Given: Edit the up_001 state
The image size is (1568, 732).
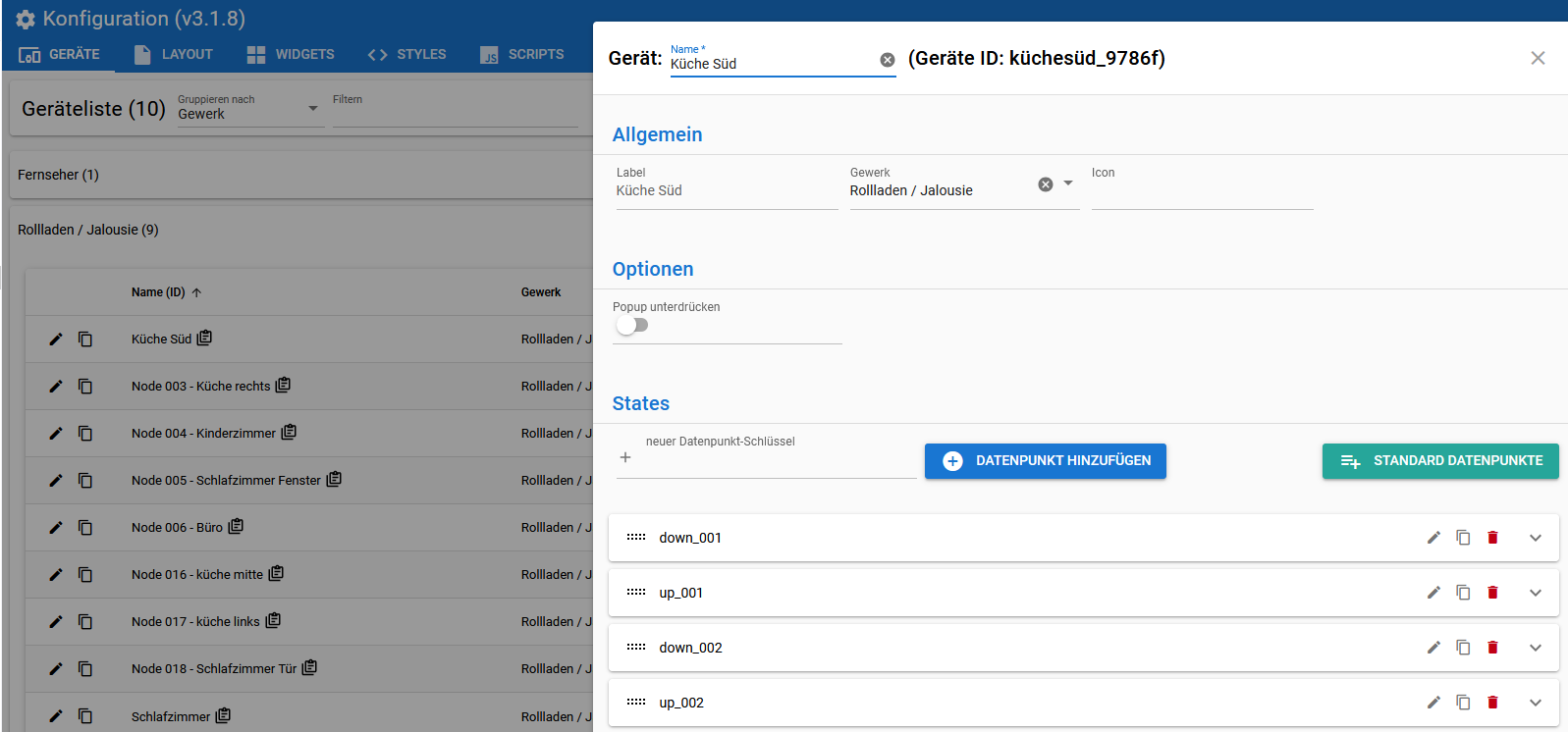Looking at the screenshot, I should coord(1433,593).
